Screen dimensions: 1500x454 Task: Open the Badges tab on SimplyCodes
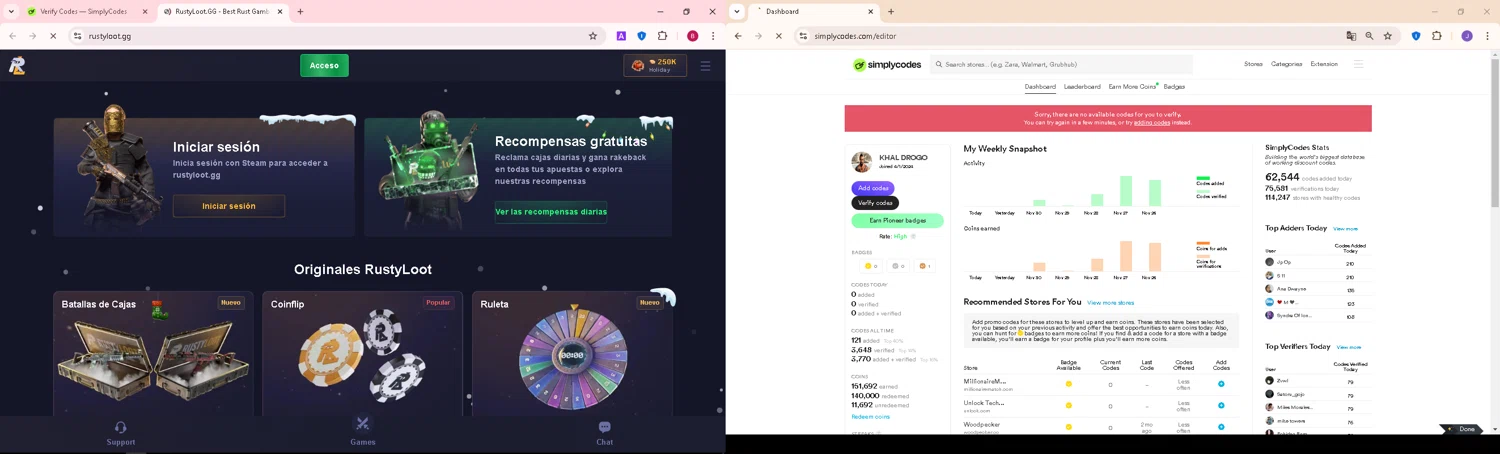pyautogui.click(x=1174, y=87)
